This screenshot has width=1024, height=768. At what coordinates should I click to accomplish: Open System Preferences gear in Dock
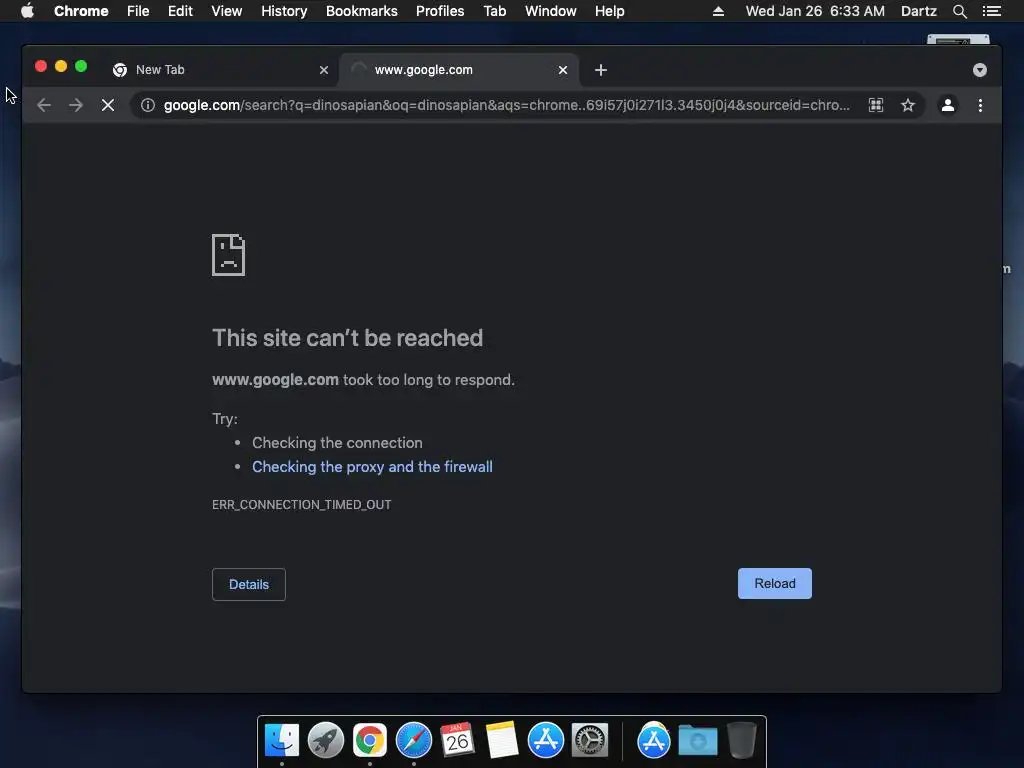(x=590, y=740)
